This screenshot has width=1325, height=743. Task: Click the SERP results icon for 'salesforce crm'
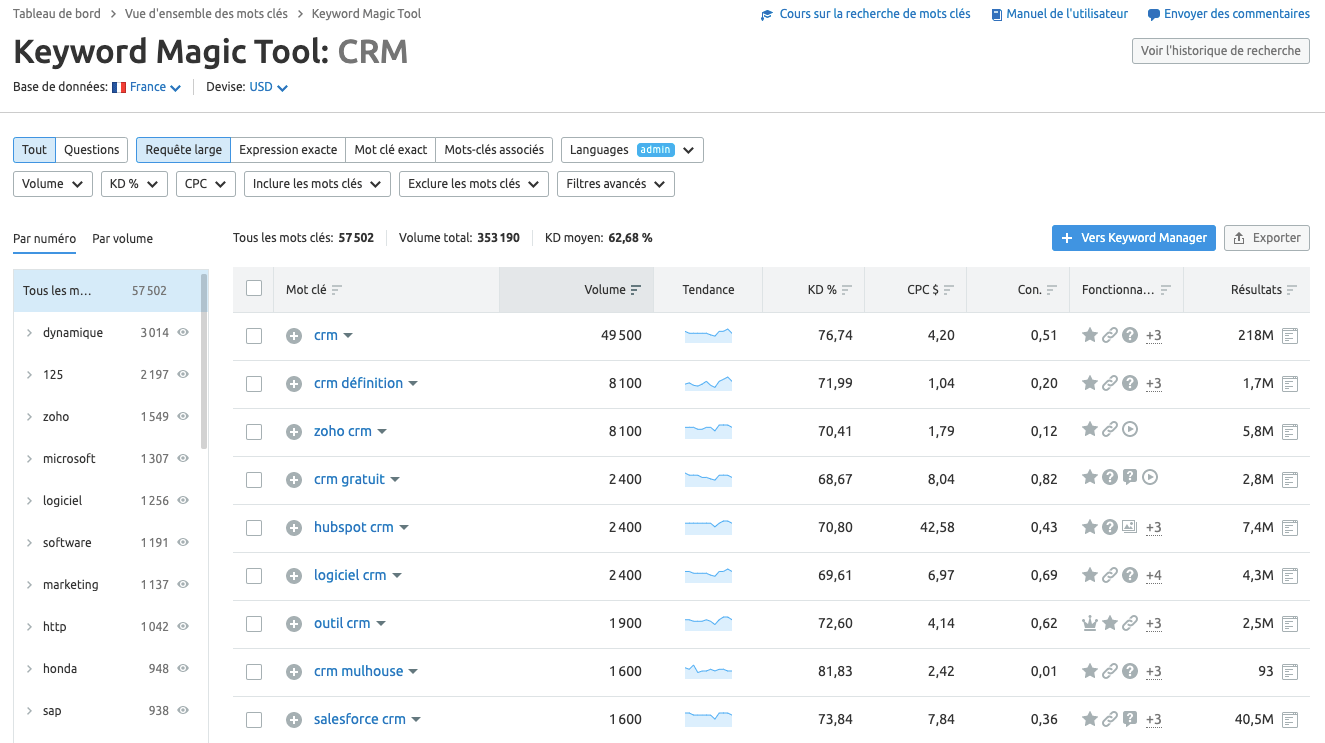(1290, 720)
